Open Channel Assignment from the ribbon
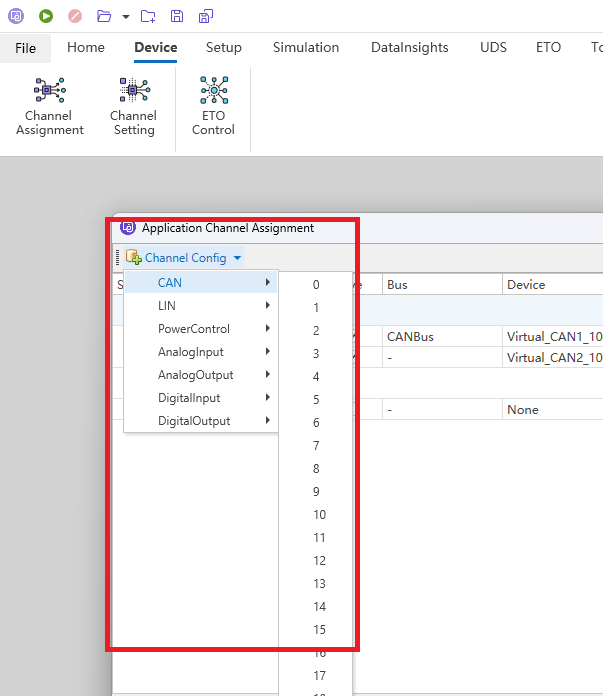 tap(50, 108)
